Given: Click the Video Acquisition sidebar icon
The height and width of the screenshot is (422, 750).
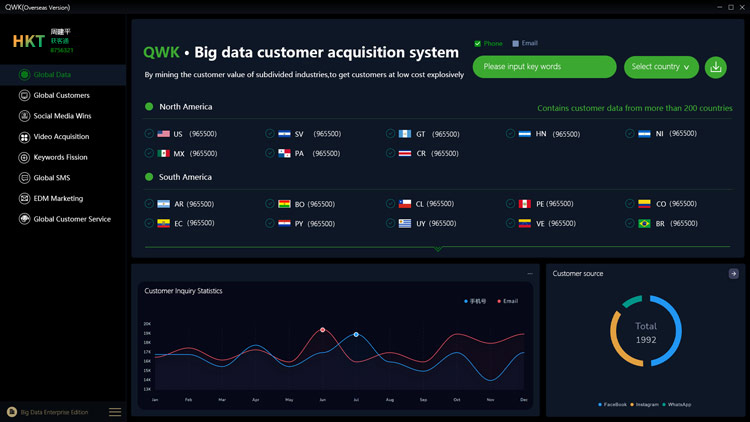Looking at the screenshot, I should coord(25,137).
